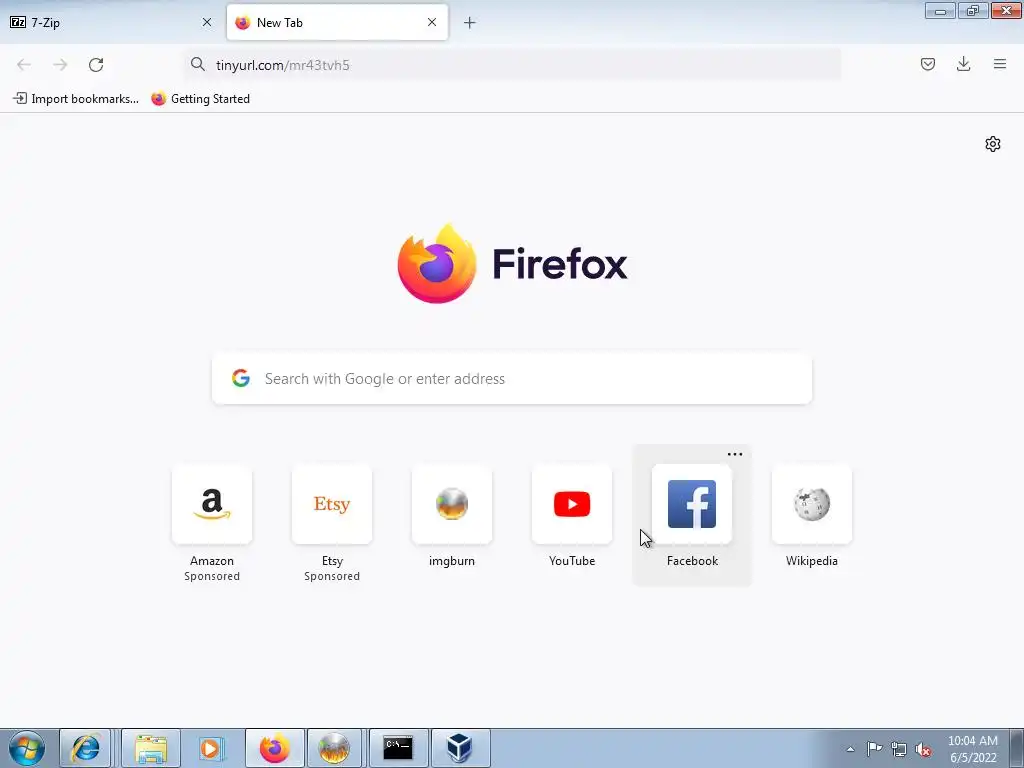Launch Internet Explorer from taskbar

86,748
